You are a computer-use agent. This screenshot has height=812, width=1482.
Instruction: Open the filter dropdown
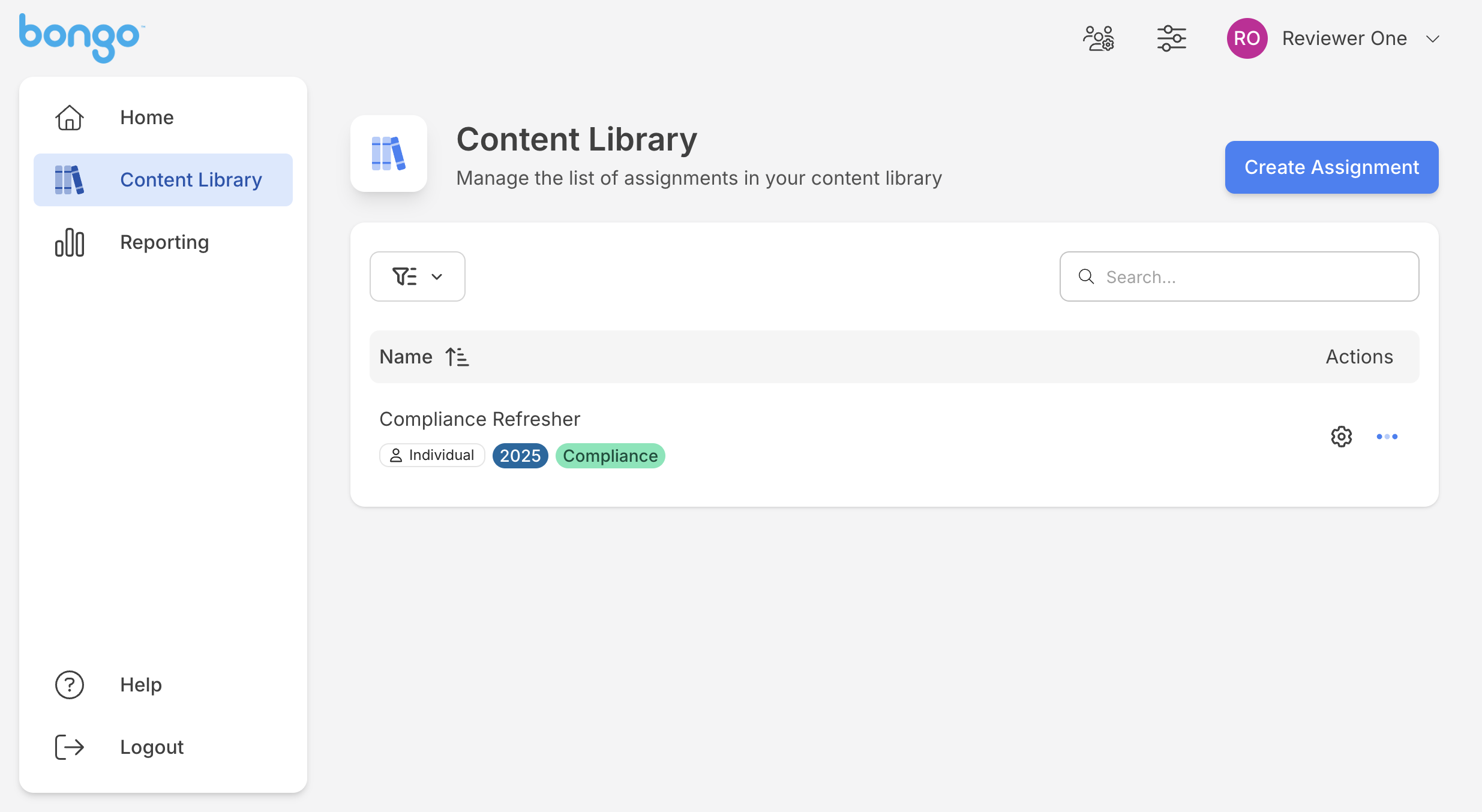click(417, 276)
